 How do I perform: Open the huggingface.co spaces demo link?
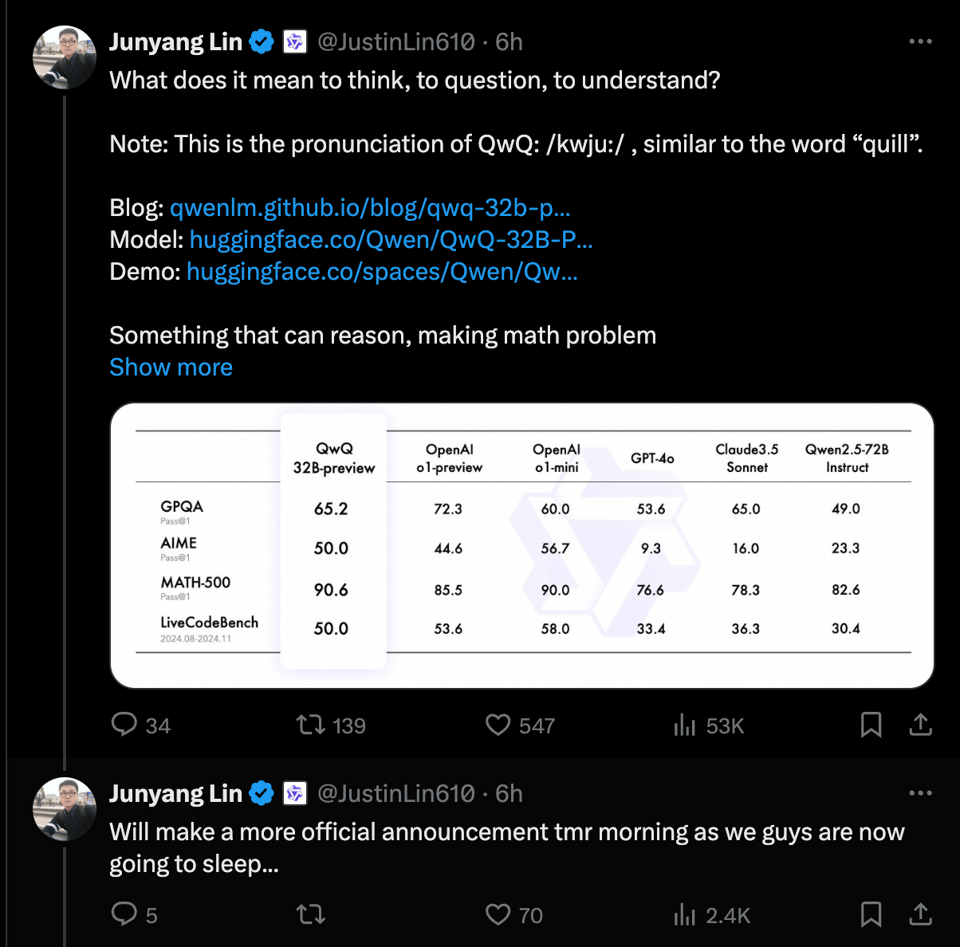click(x=381, y=271)
